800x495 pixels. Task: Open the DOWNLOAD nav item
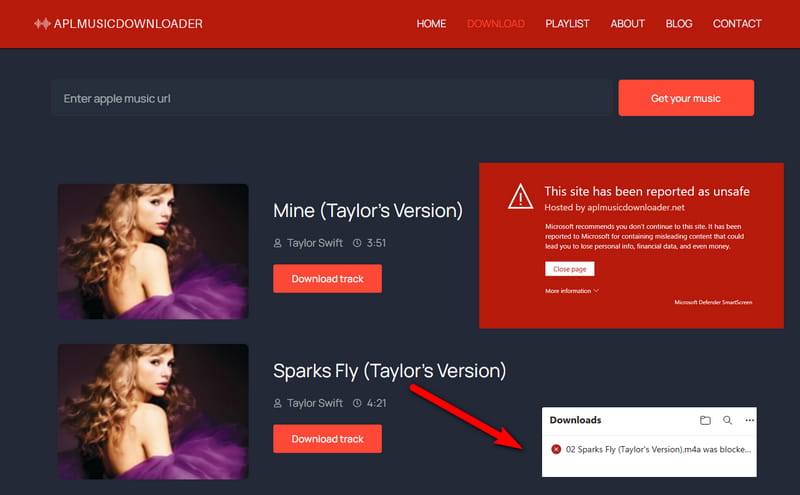click(x=496, y=23)
